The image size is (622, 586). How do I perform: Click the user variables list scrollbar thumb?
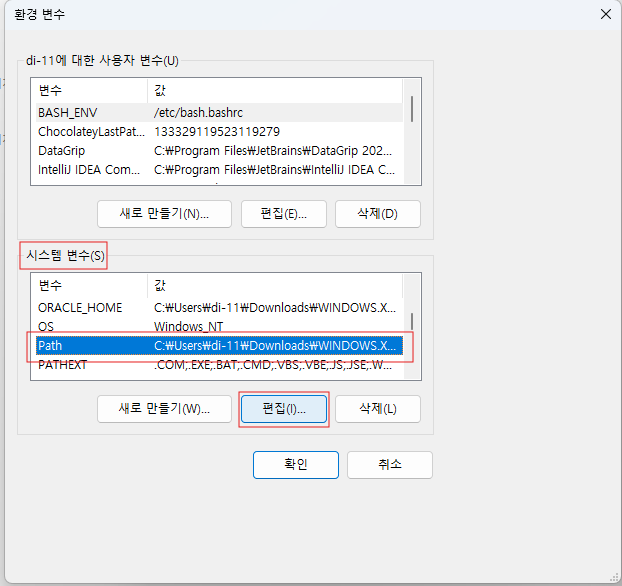[x=412, y=109]
